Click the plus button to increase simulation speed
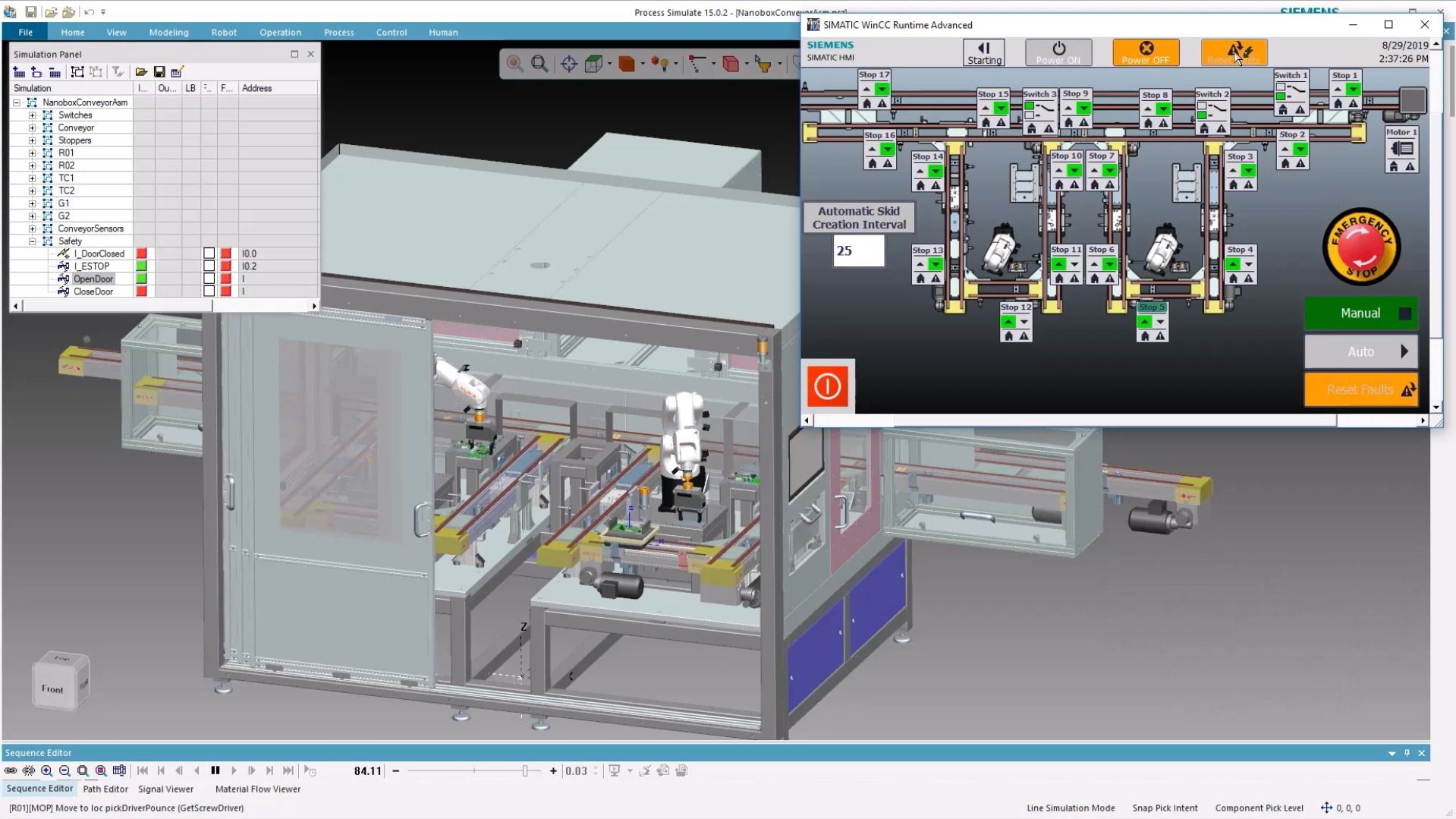Screen dimensions: 1456x819 click(x=553, y=770)
